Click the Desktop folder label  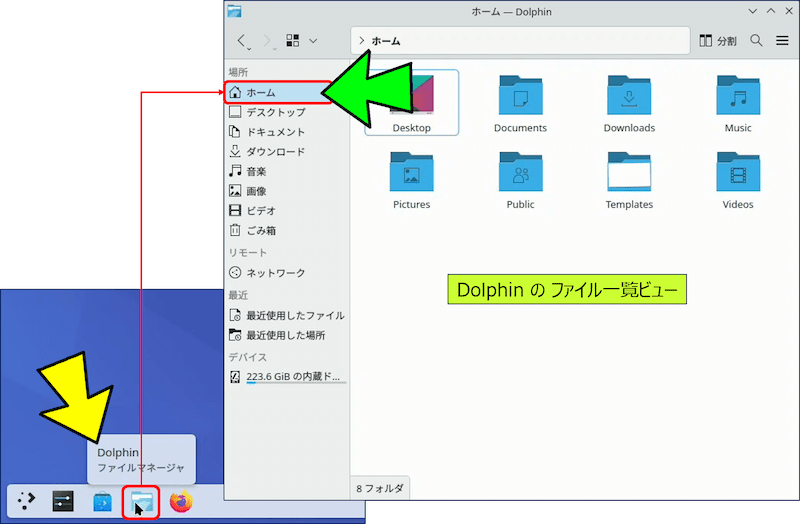click(412, 128)
